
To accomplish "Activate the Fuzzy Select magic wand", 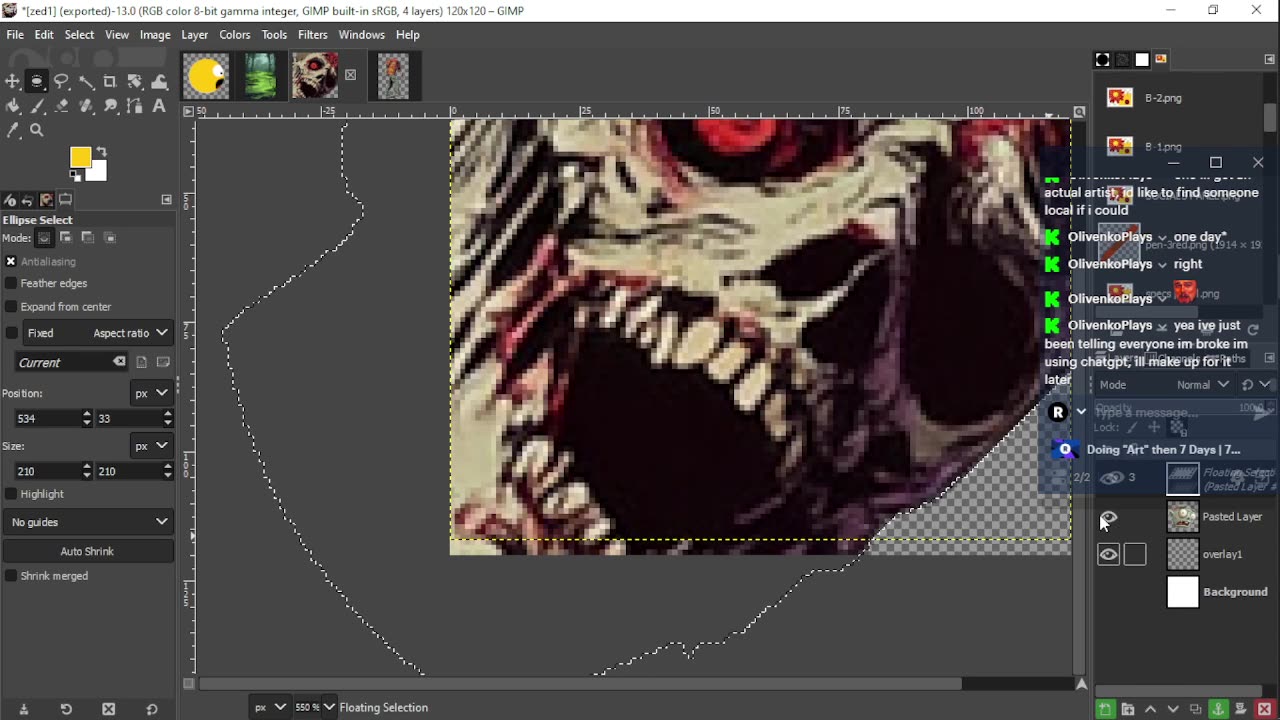I will point(86,82).
